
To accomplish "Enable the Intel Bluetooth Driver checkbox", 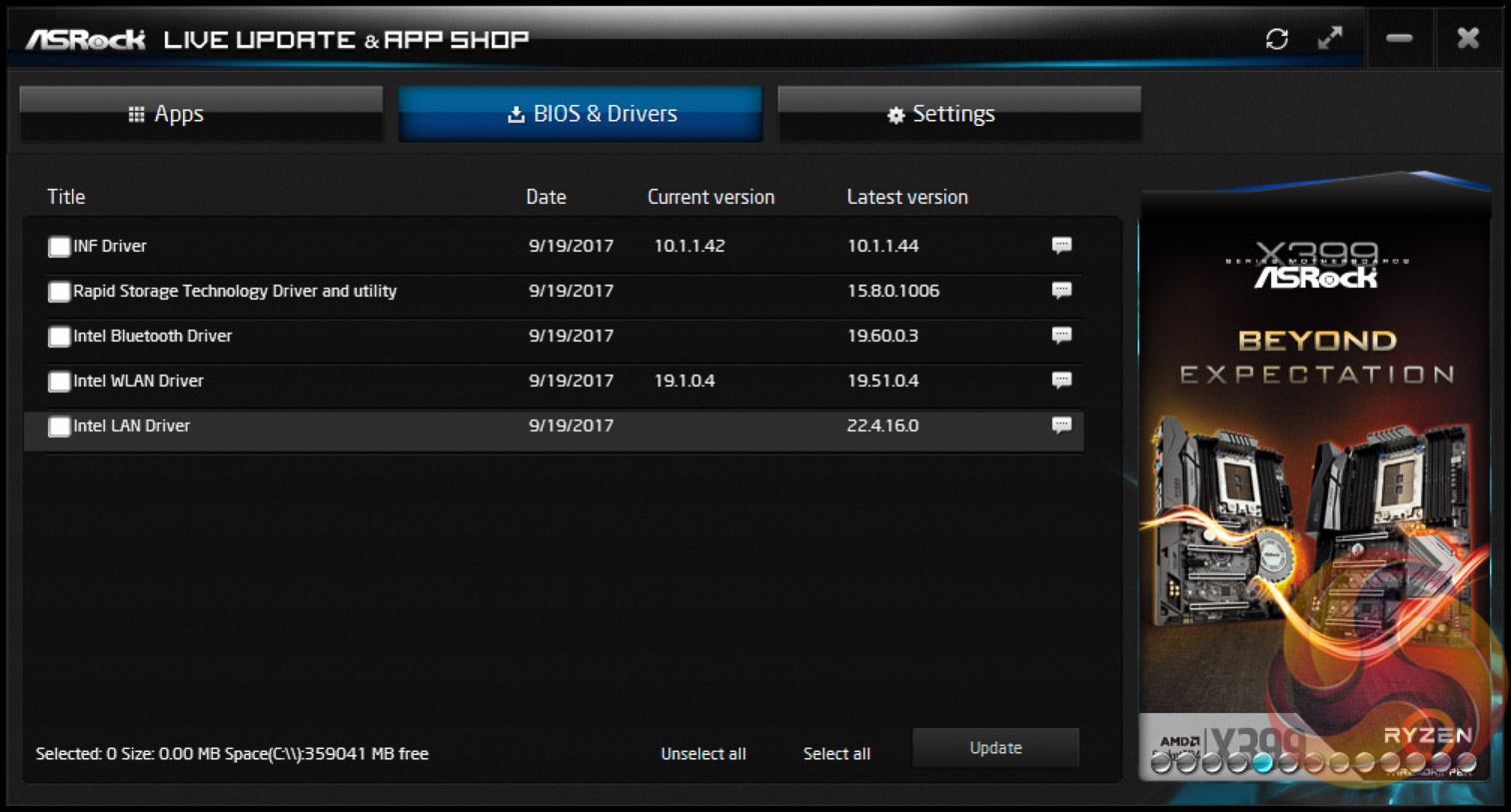I will 59,337.
